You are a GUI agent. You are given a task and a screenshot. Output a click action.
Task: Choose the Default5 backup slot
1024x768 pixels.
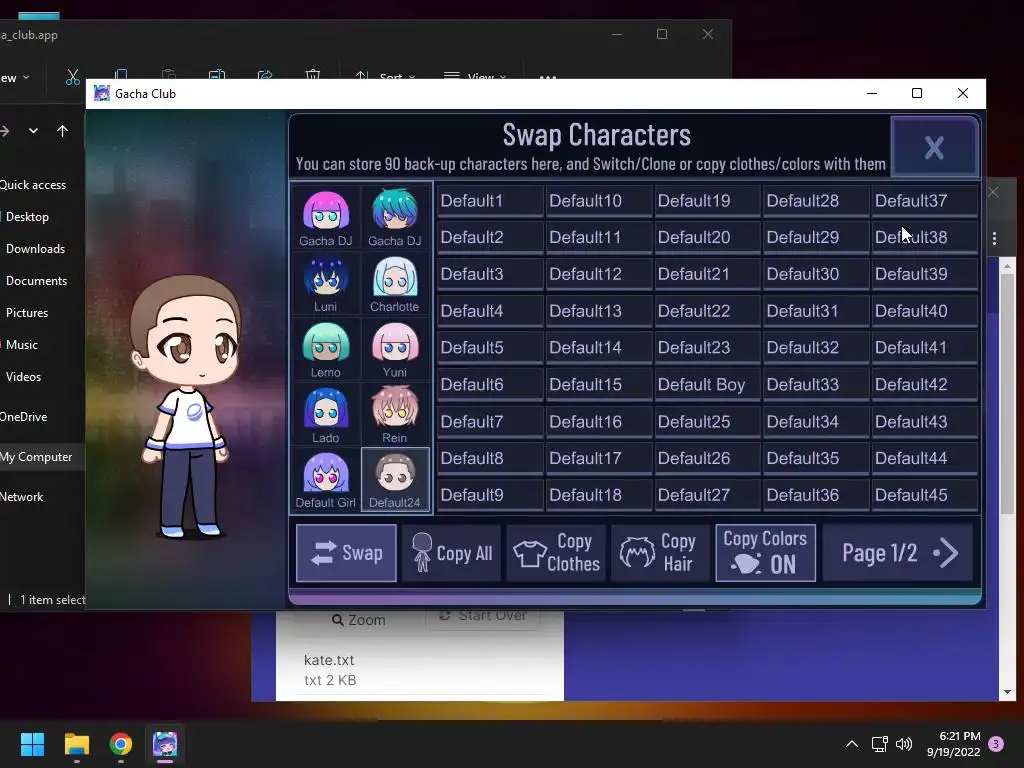489,347
